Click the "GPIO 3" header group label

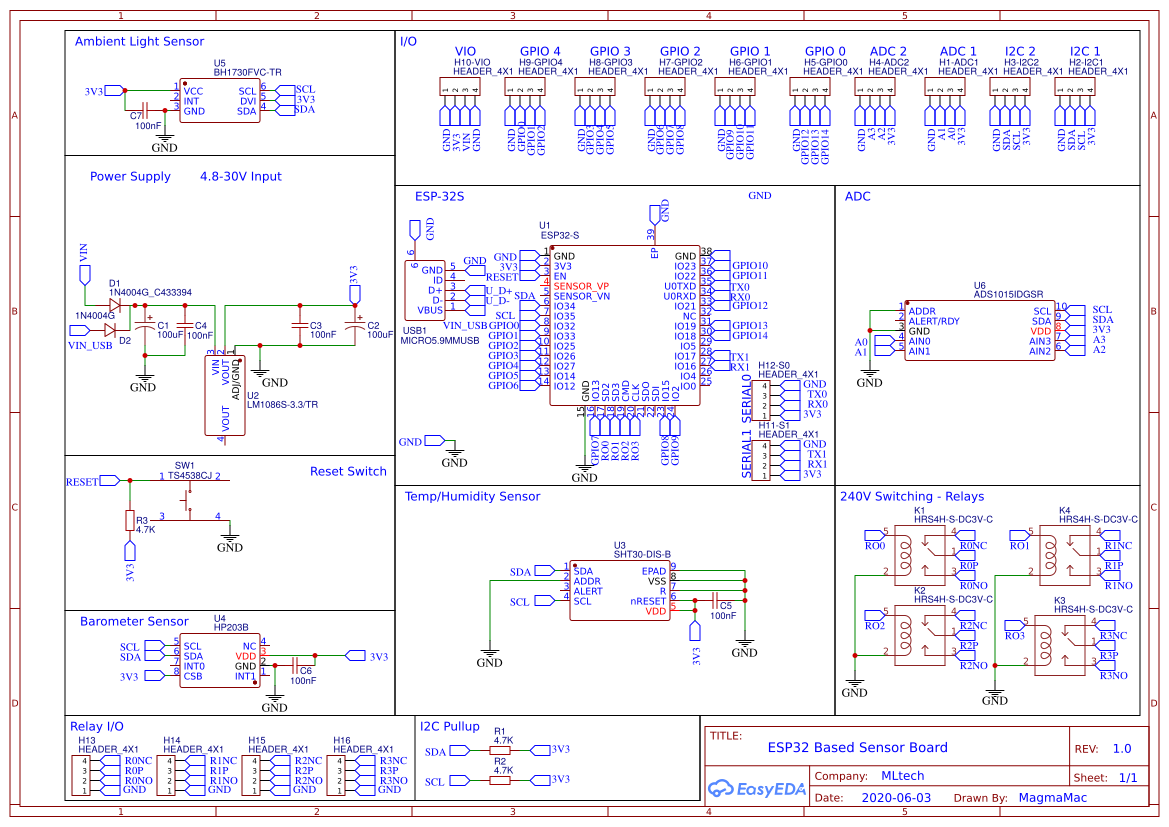611,51
